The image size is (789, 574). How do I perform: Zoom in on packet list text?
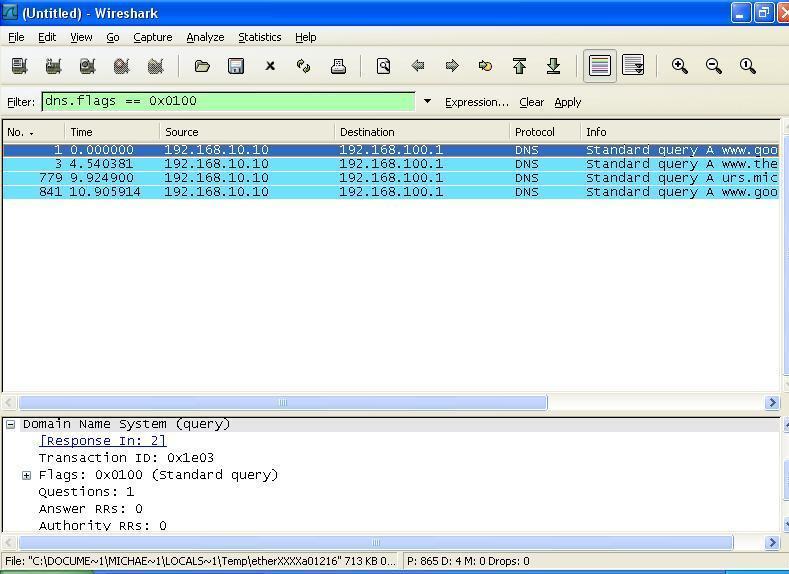pos(680,66)
